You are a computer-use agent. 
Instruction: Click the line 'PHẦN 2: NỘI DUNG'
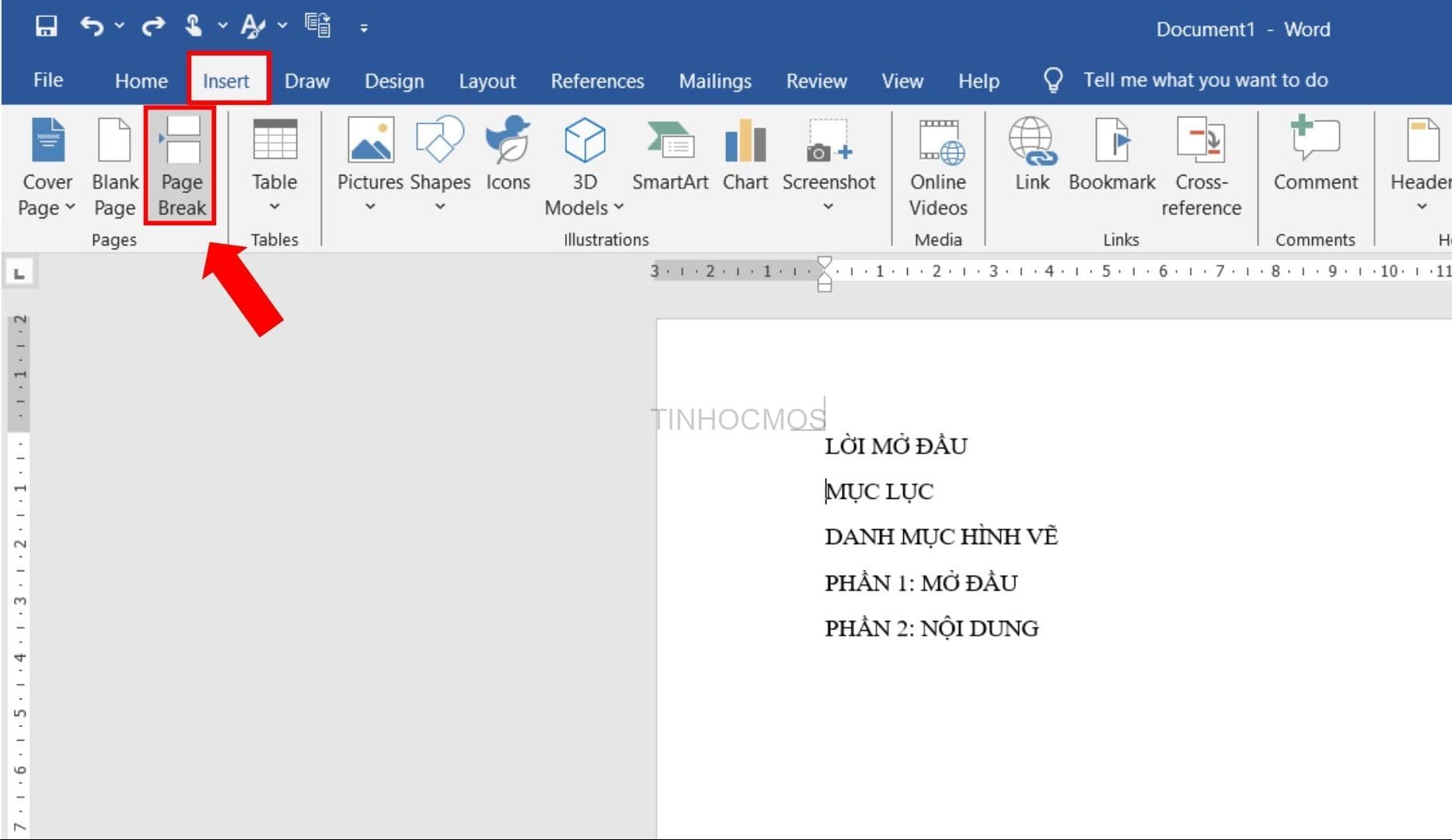click(x=931, y=628)
